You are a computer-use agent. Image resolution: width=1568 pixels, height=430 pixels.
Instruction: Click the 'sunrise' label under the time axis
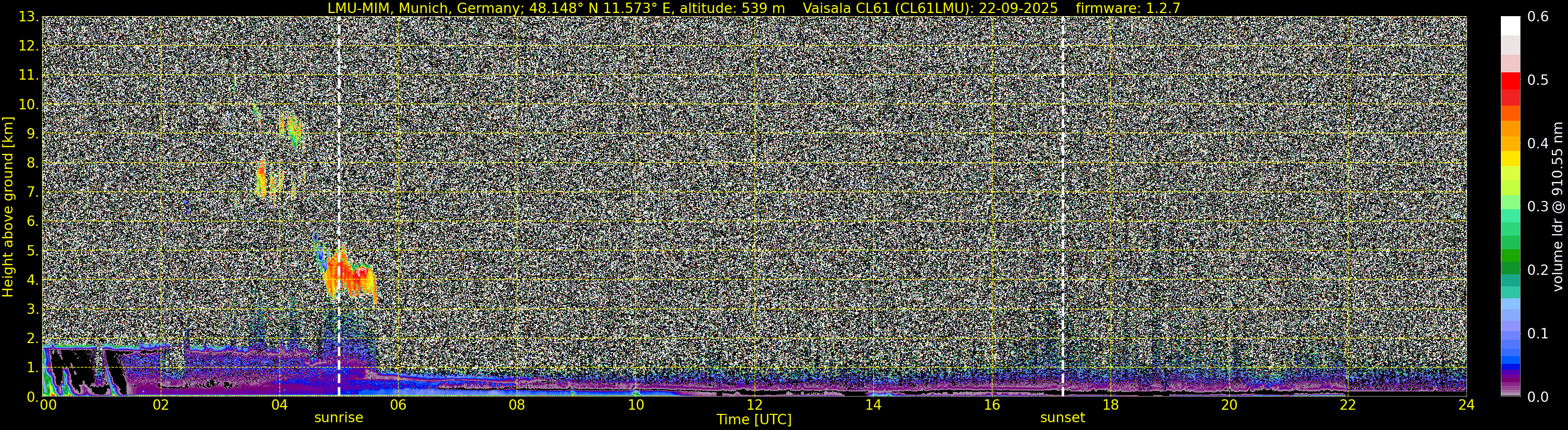coord(338,418)
